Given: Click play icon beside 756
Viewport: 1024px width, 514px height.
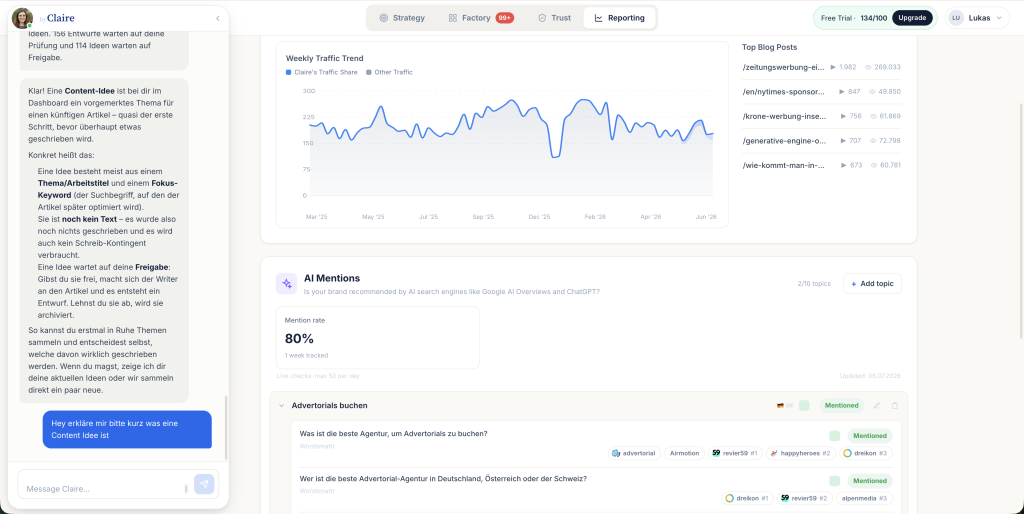Looking at the screenshot, I should [x=843, y=116].
